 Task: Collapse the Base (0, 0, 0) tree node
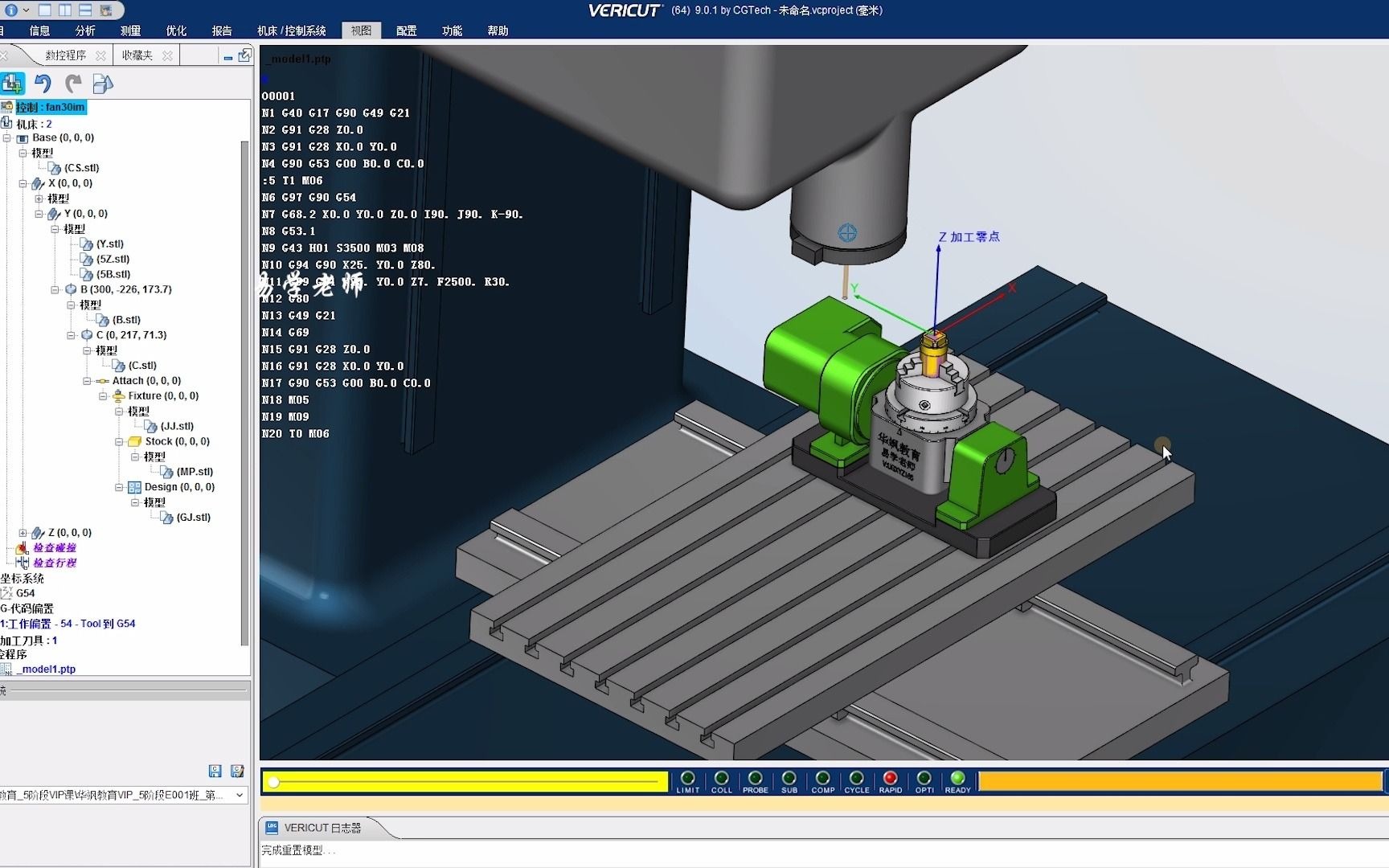(6, 137)
